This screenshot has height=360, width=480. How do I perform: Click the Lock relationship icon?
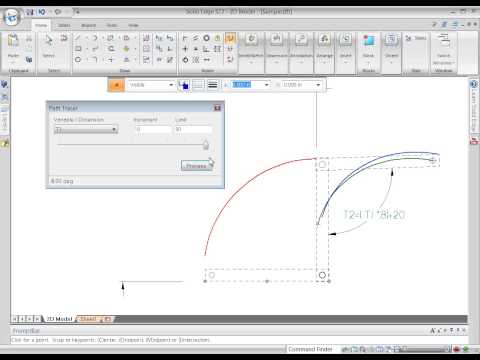click(x=217, y=38)
